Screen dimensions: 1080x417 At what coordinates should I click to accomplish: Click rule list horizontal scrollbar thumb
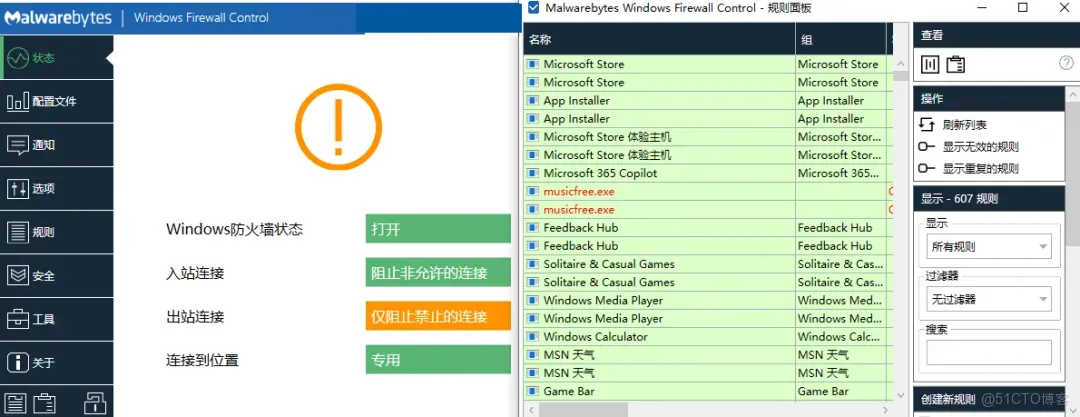pyautogui.click(x=583, y=409)
